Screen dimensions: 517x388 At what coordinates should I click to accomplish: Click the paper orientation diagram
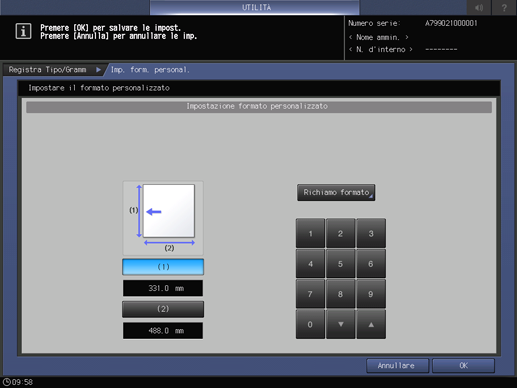pos(163,218)
